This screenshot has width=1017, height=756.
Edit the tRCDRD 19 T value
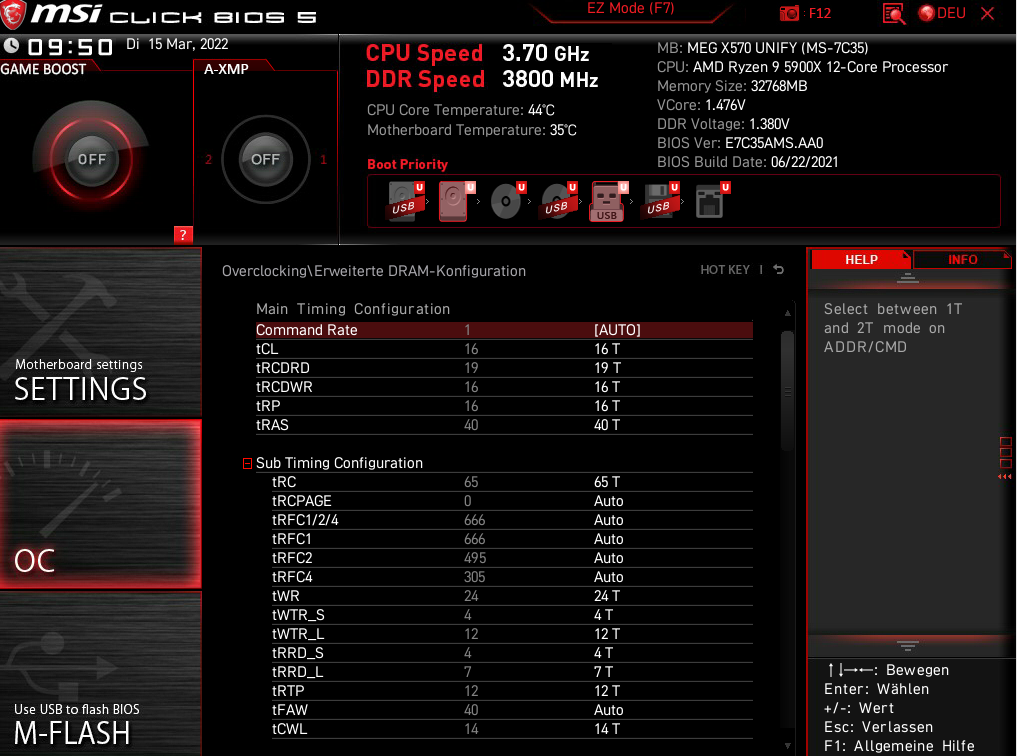[607, 368]
